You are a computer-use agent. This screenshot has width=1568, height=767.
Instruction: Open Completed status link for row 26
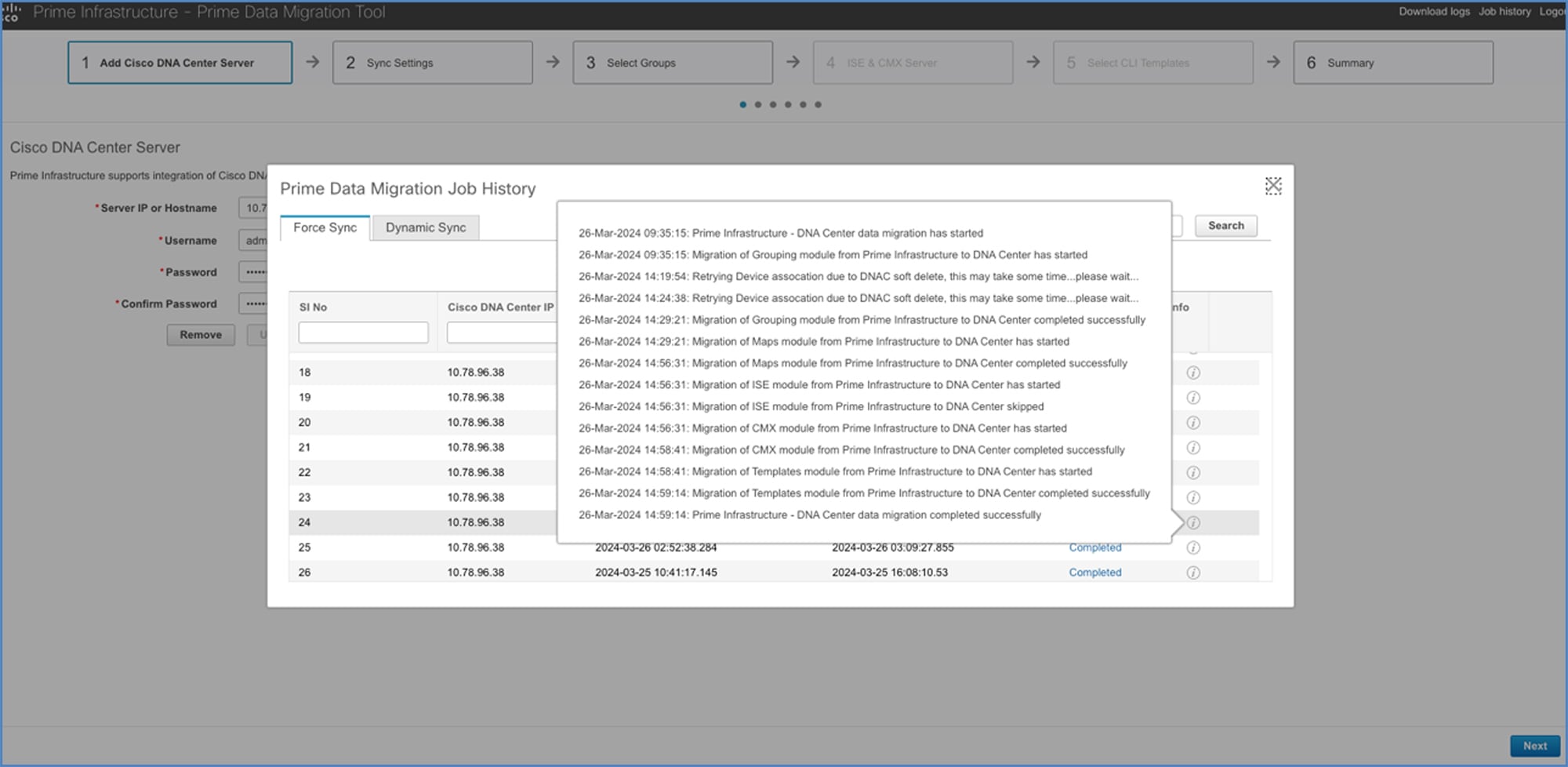1095,573
